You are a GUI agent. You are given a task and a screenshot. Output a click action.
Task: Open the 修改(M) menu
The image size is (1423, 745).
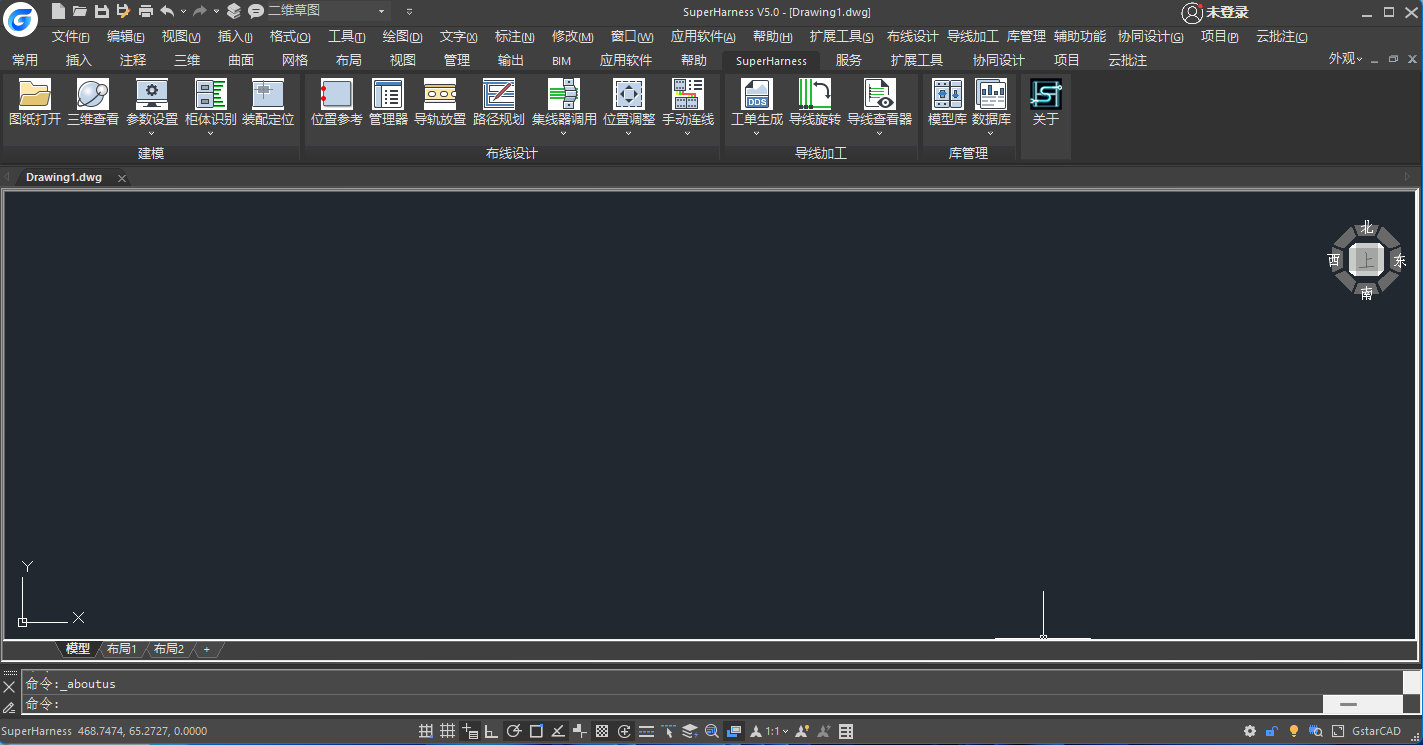pos(573,37)
